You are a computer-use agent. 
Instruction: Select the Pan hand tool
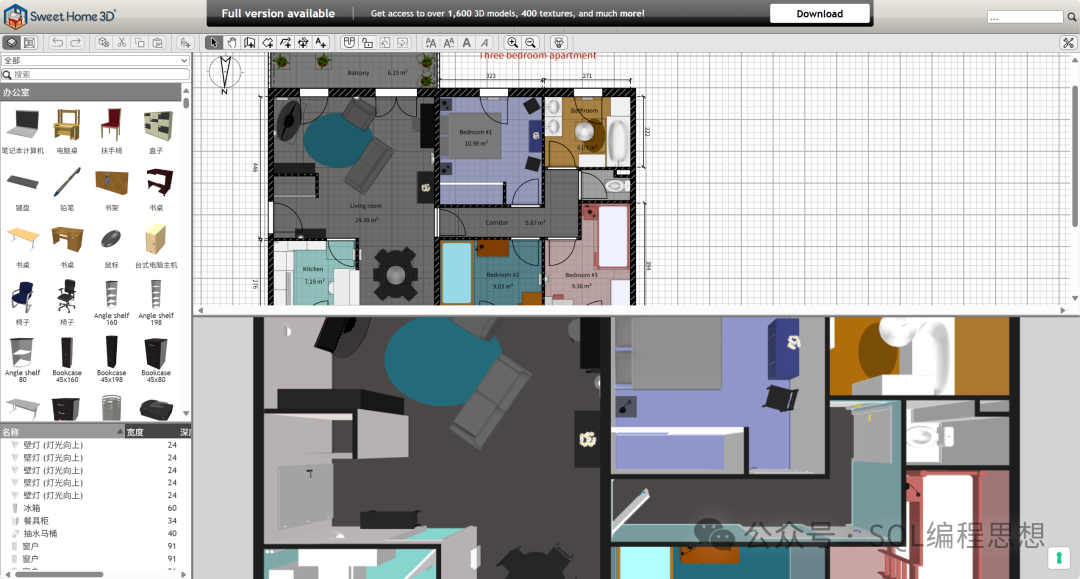(231, 42)
